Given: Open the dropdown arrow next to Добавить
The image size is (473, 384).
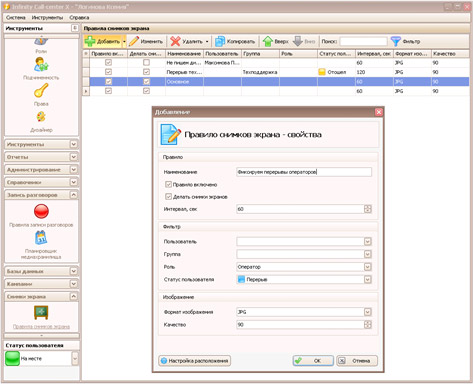Looking at the screenshot, I should 124,42.
